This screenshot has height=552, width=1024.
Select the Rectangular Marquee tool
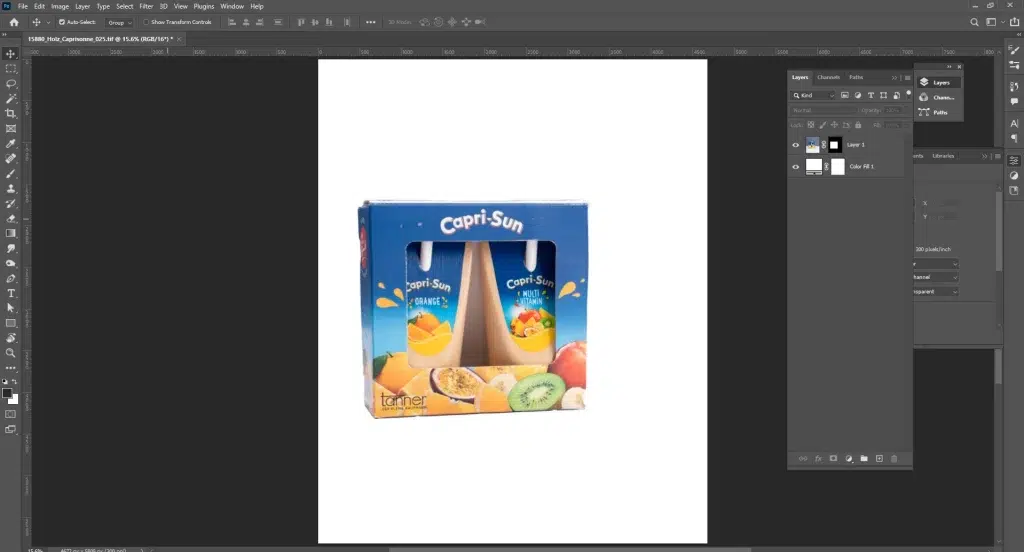[x=10, y=69]
